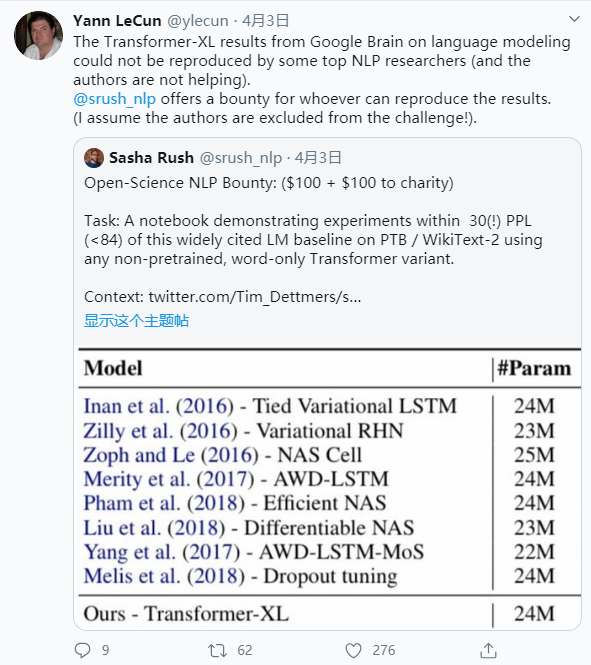This screenshot has height=665, width=591.
Task: Click 显示这个主题帖 show thread link
Action: [x=136, y=320]
